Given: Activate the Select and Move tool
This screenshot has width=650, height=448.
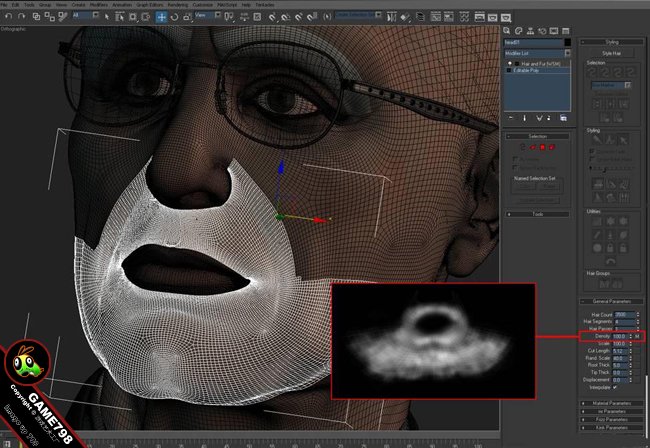Looking at the screenshot, I should pos(161,17).
